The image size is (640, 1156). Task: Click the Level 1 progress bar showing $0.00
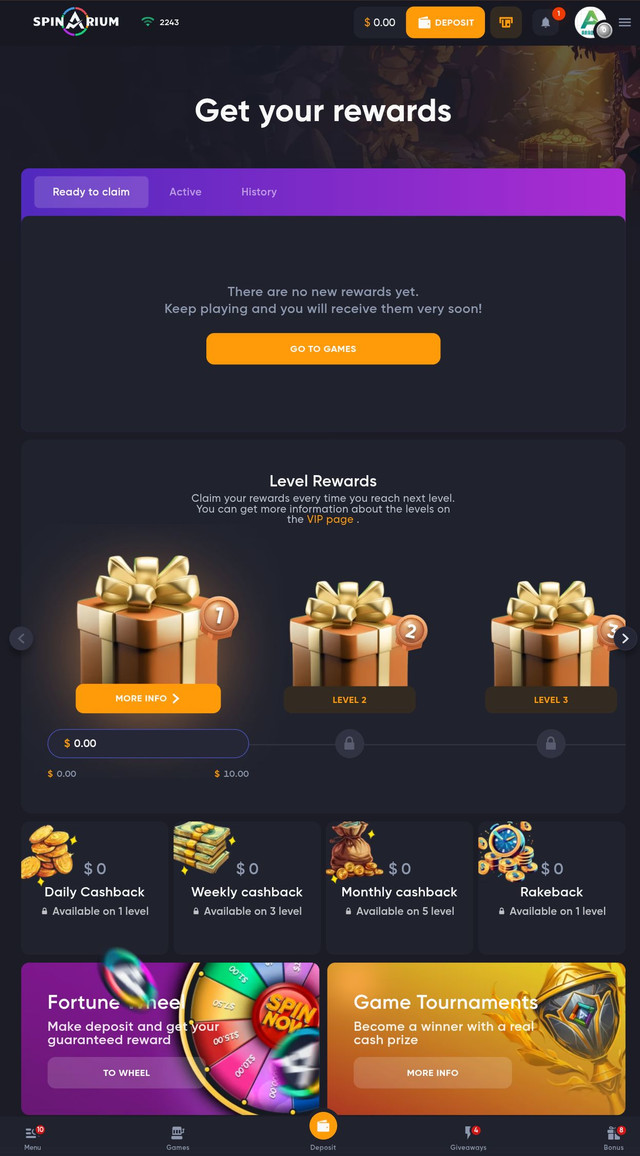point(148,743)
